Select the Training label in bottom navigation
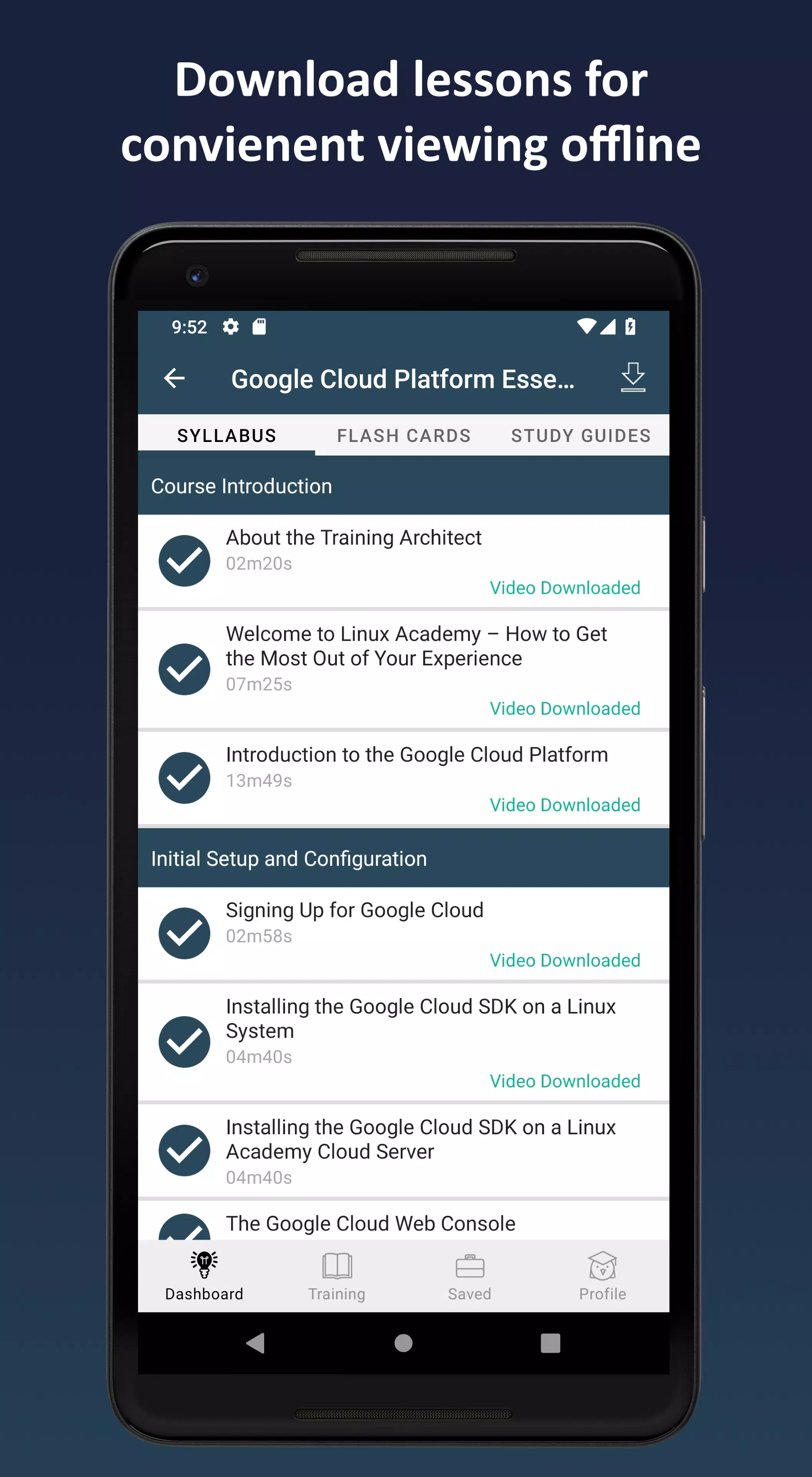Screen dimensions: 812x1477 click(x=337, y=1294)
